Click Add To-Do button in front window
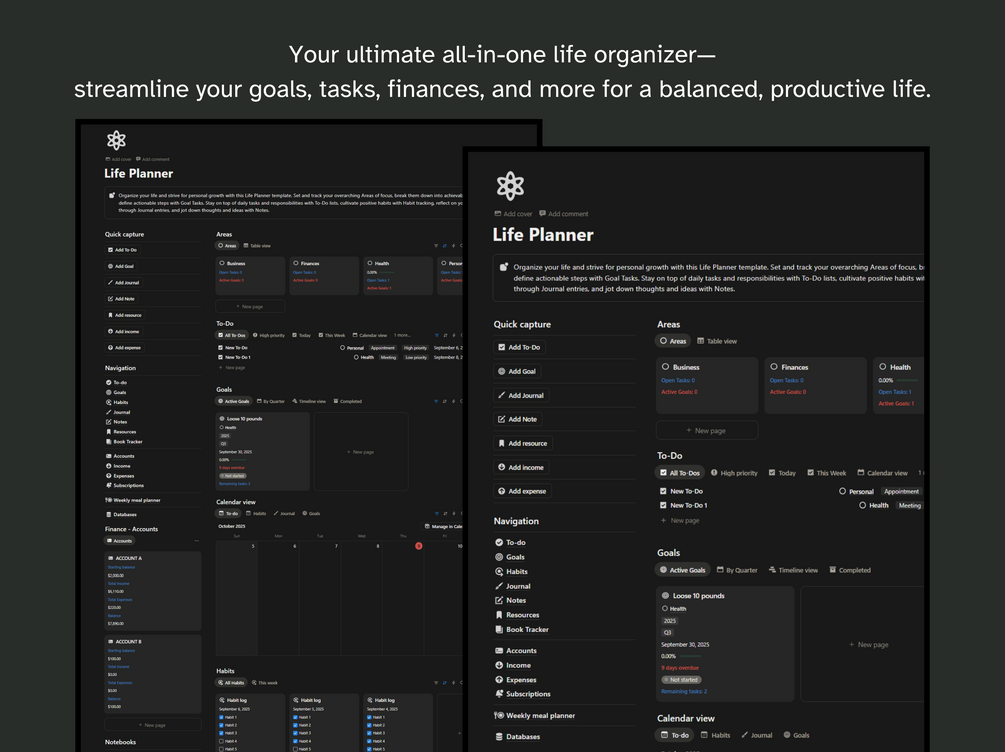The image size is (1005, 752). 519,347
